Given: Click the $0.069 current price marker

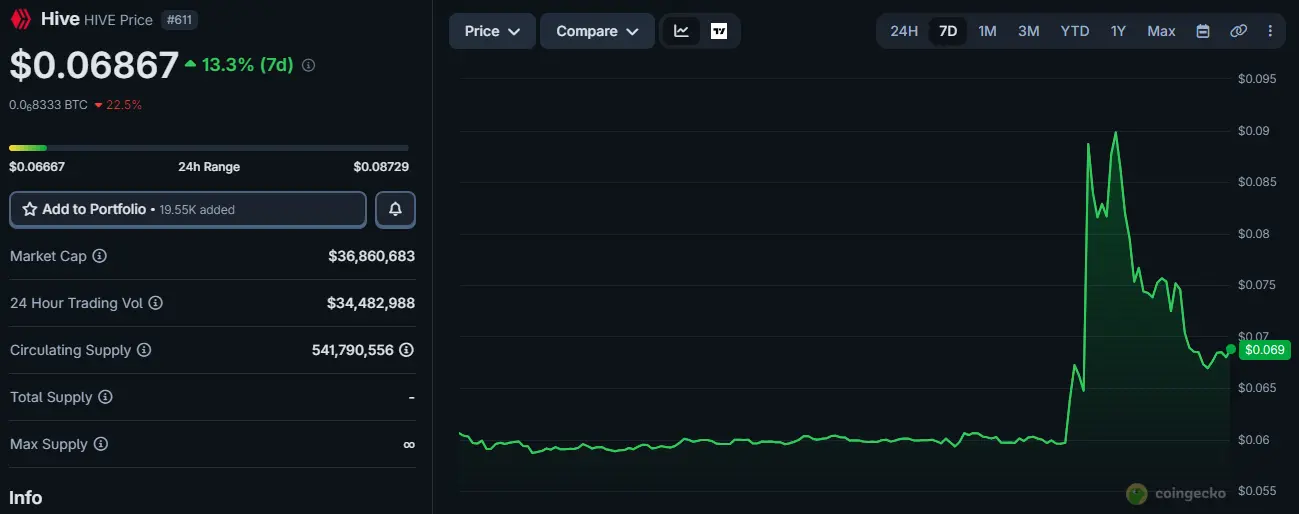Looking at the screenshot, I should click(1265, 350).
